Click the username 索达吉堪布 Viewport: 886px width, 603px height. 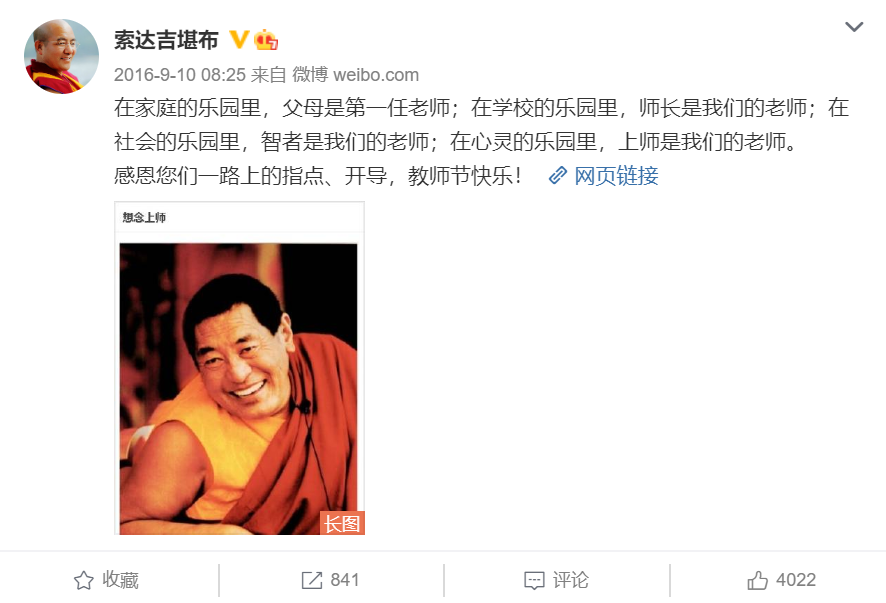point(166,40)
